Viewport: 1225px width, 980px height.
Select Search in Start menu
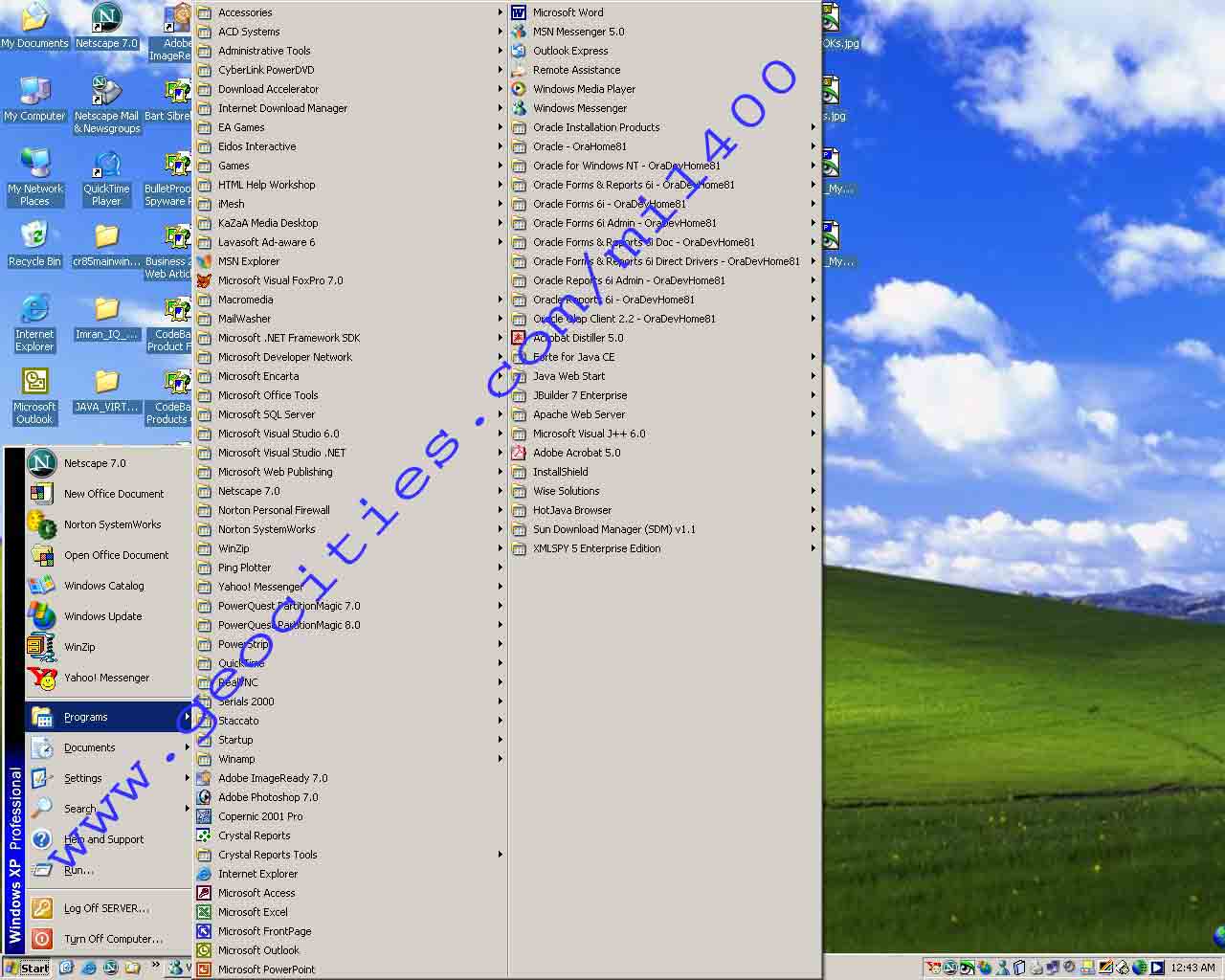point(108,809)
